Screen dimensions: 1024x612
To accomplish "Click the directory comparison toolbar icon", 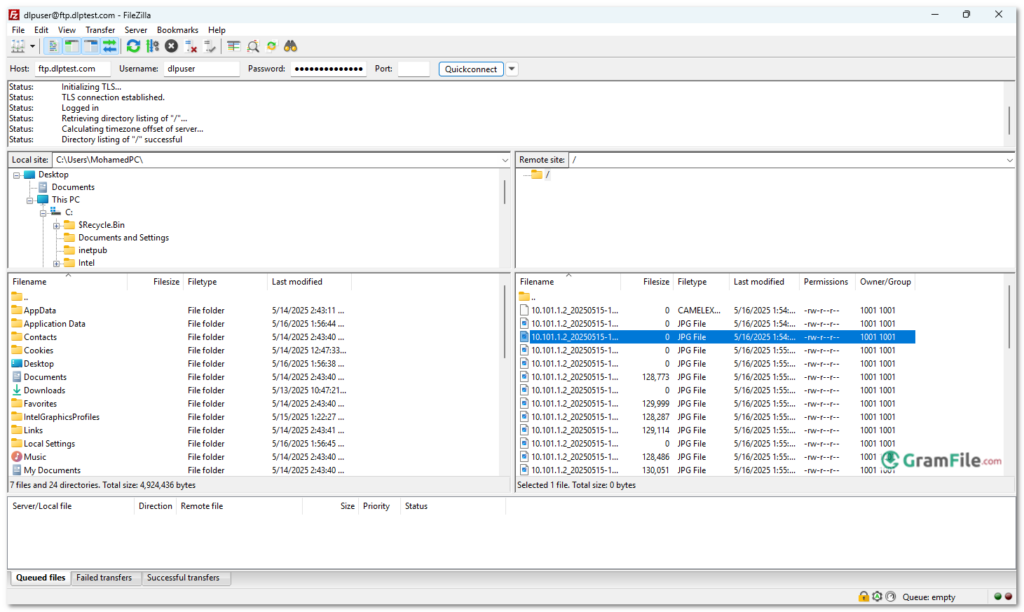I will [233, 46].
